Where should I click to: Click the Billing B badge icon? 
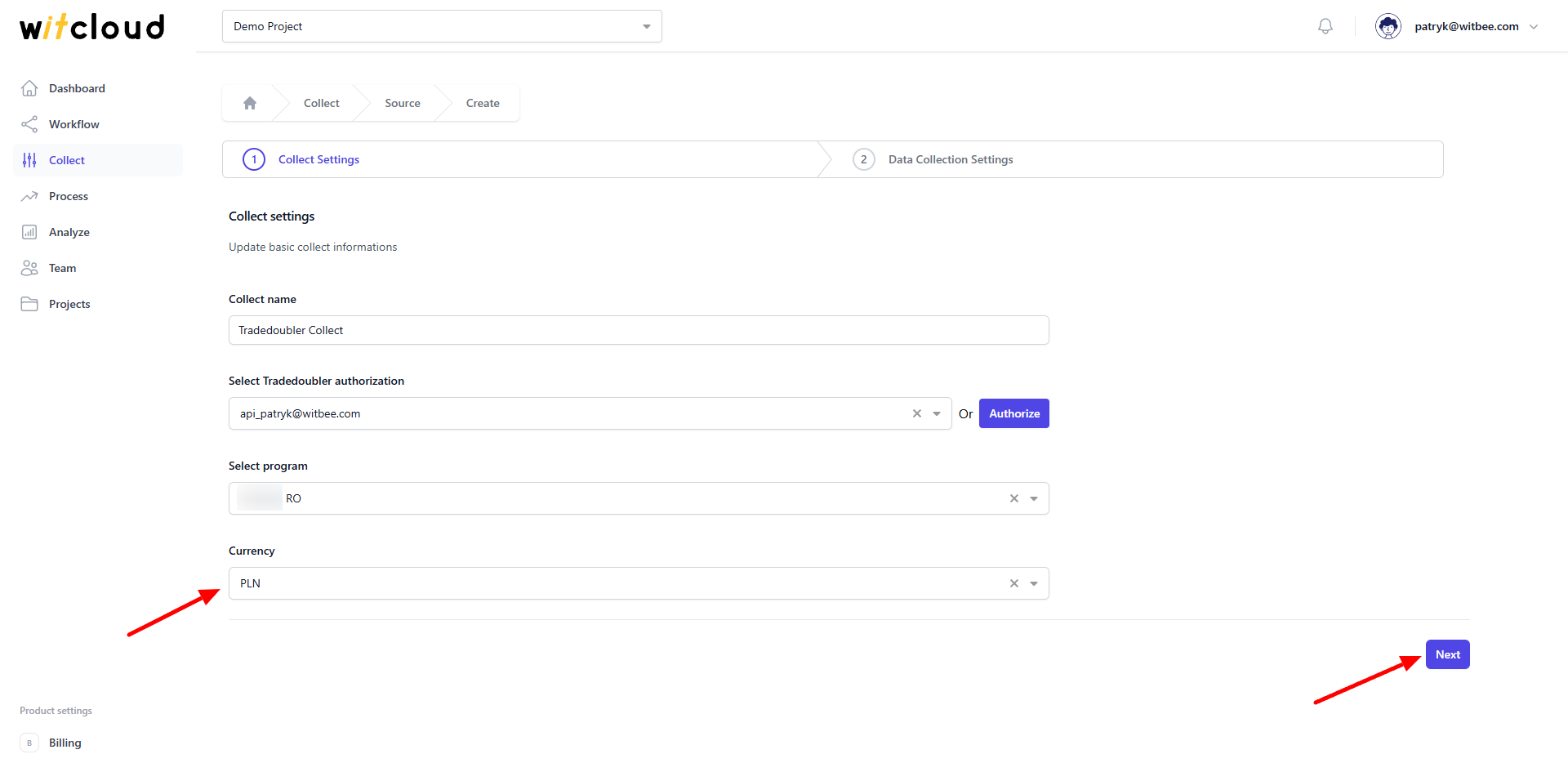[29, 743]
